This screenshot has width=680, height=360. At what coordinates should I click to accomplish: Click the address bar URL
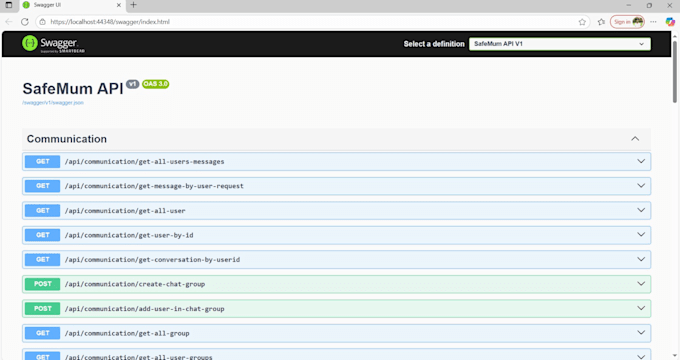(110, 22)
